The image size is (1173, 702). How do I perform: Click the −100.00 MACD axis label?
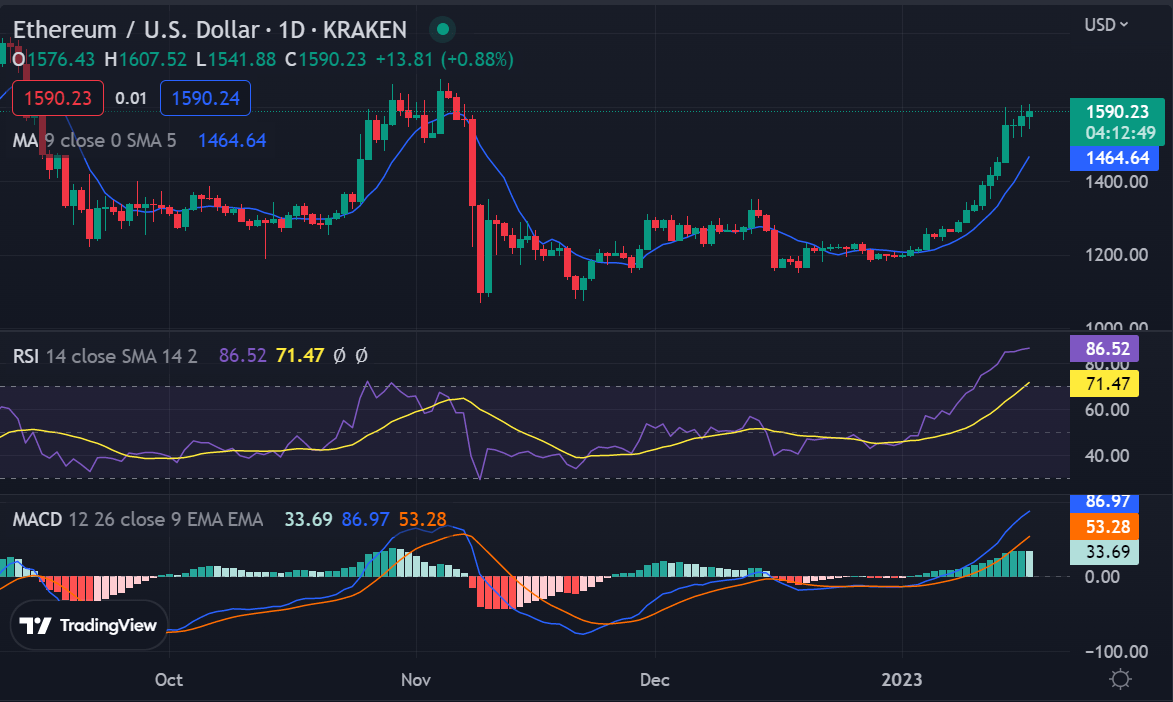tap(1116, 651)
